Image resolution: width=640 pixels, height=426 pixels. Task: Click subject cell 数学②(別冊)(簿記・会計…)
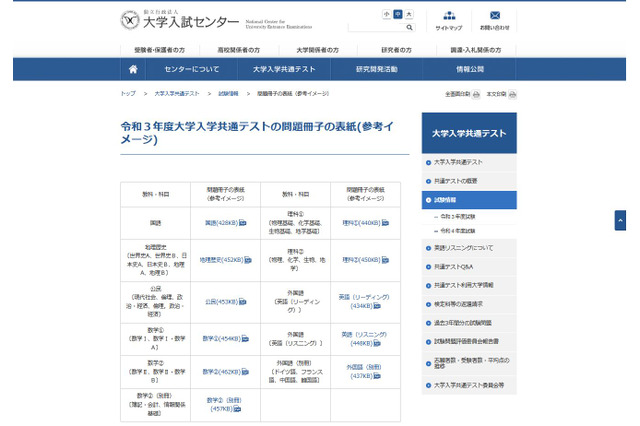(x=156, y=404)
